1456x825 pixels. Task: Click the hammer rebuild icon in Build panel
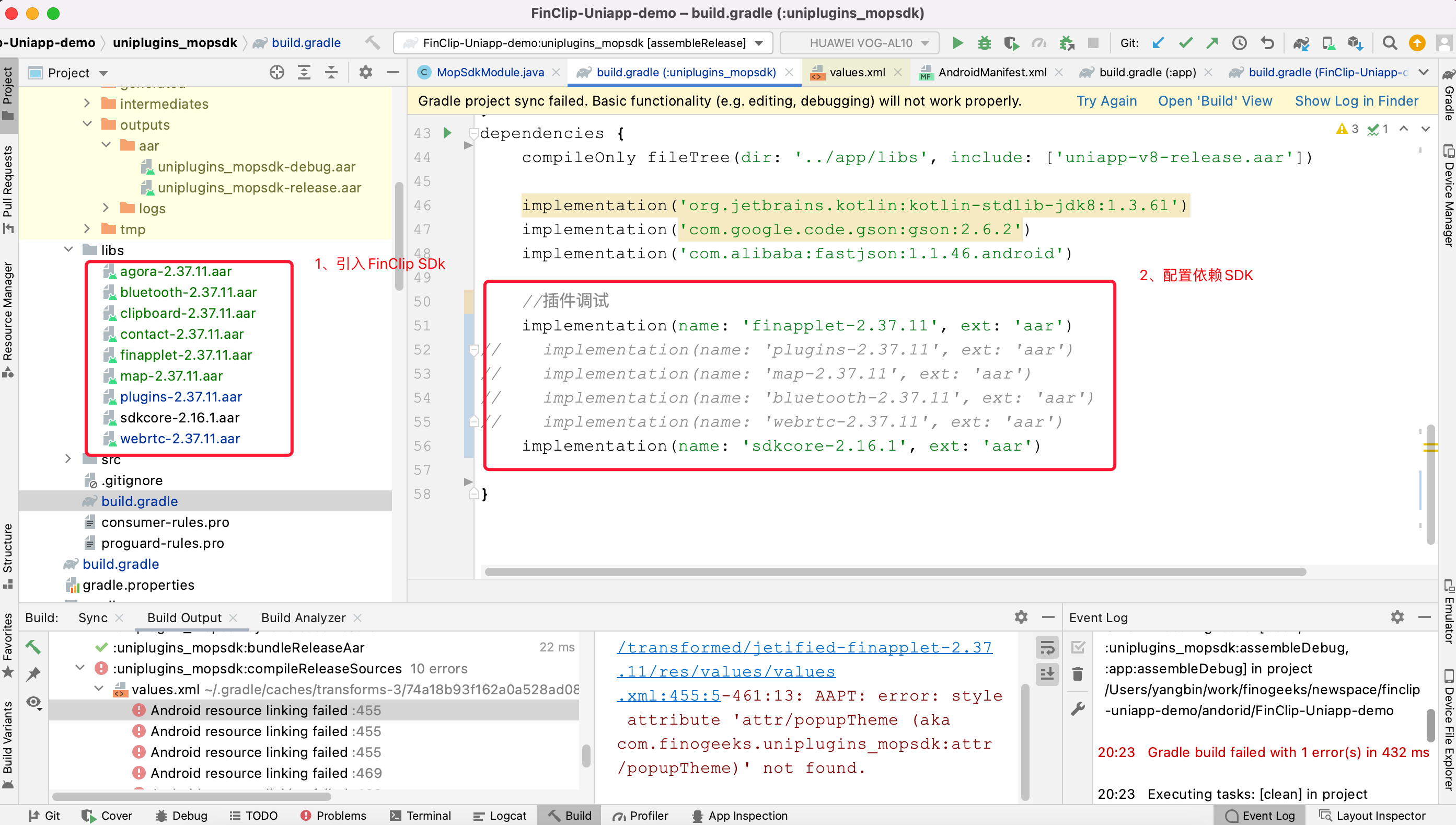pos(33,647)
